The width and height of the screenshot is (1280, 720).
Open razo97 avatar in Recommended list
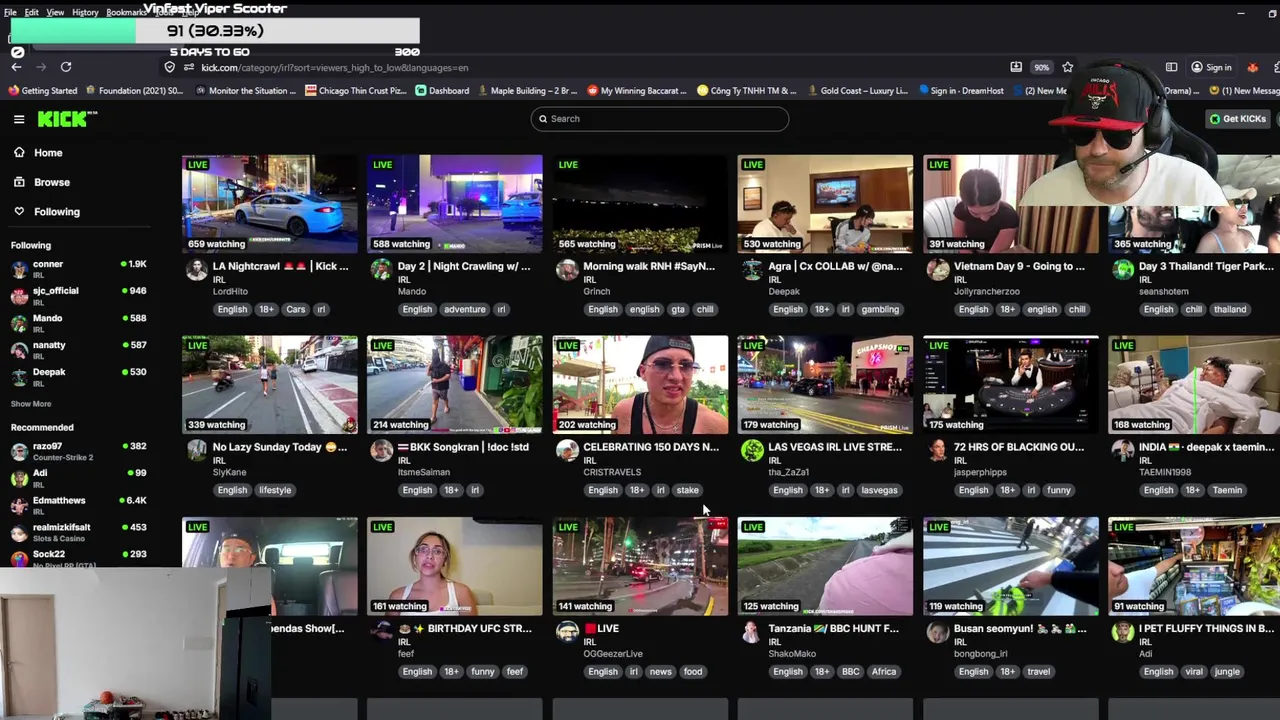coord(19,451)
